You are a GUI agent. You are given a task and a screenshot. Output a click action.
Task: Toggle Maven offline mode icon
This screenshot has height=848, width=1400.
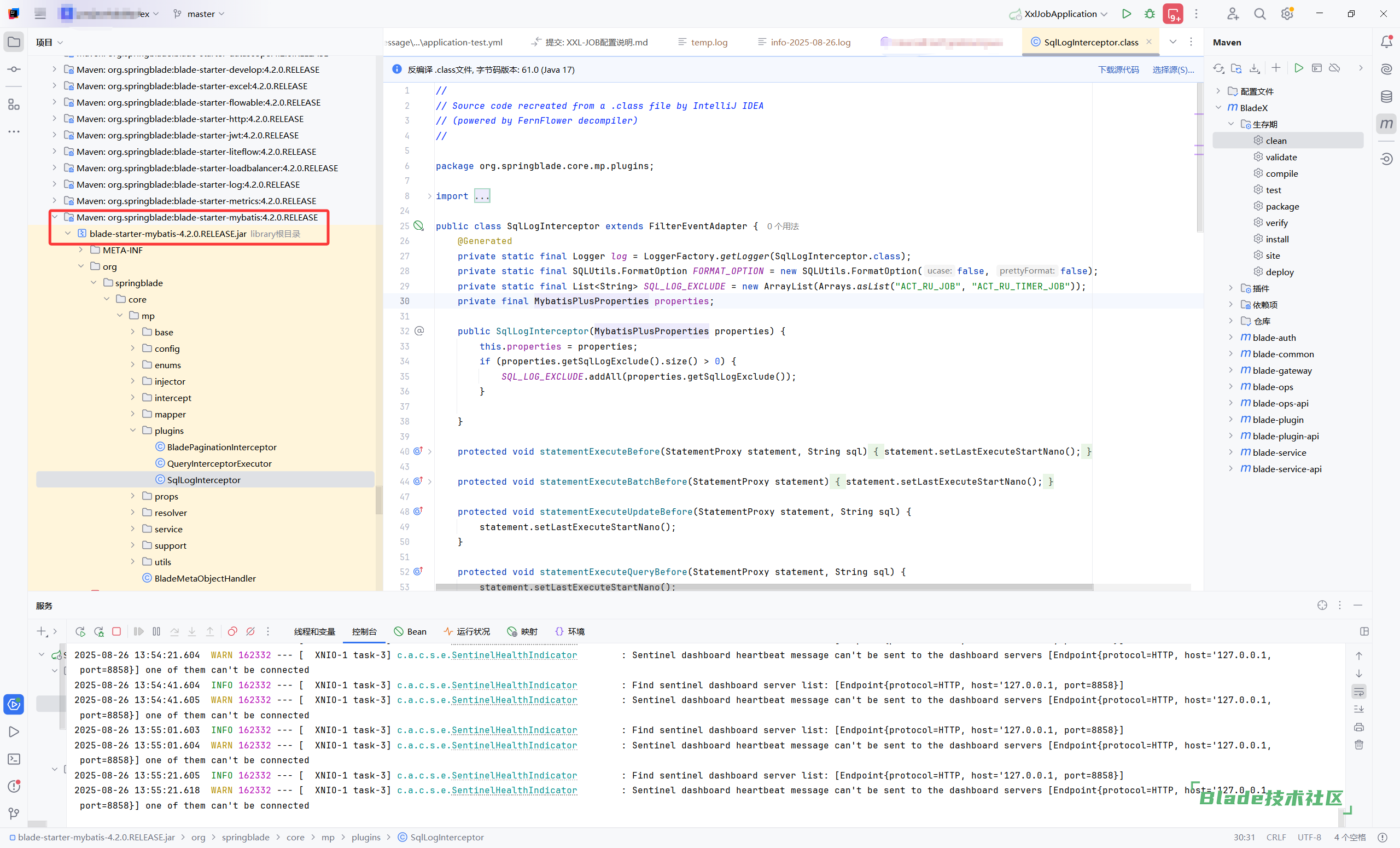(1335, 68)
